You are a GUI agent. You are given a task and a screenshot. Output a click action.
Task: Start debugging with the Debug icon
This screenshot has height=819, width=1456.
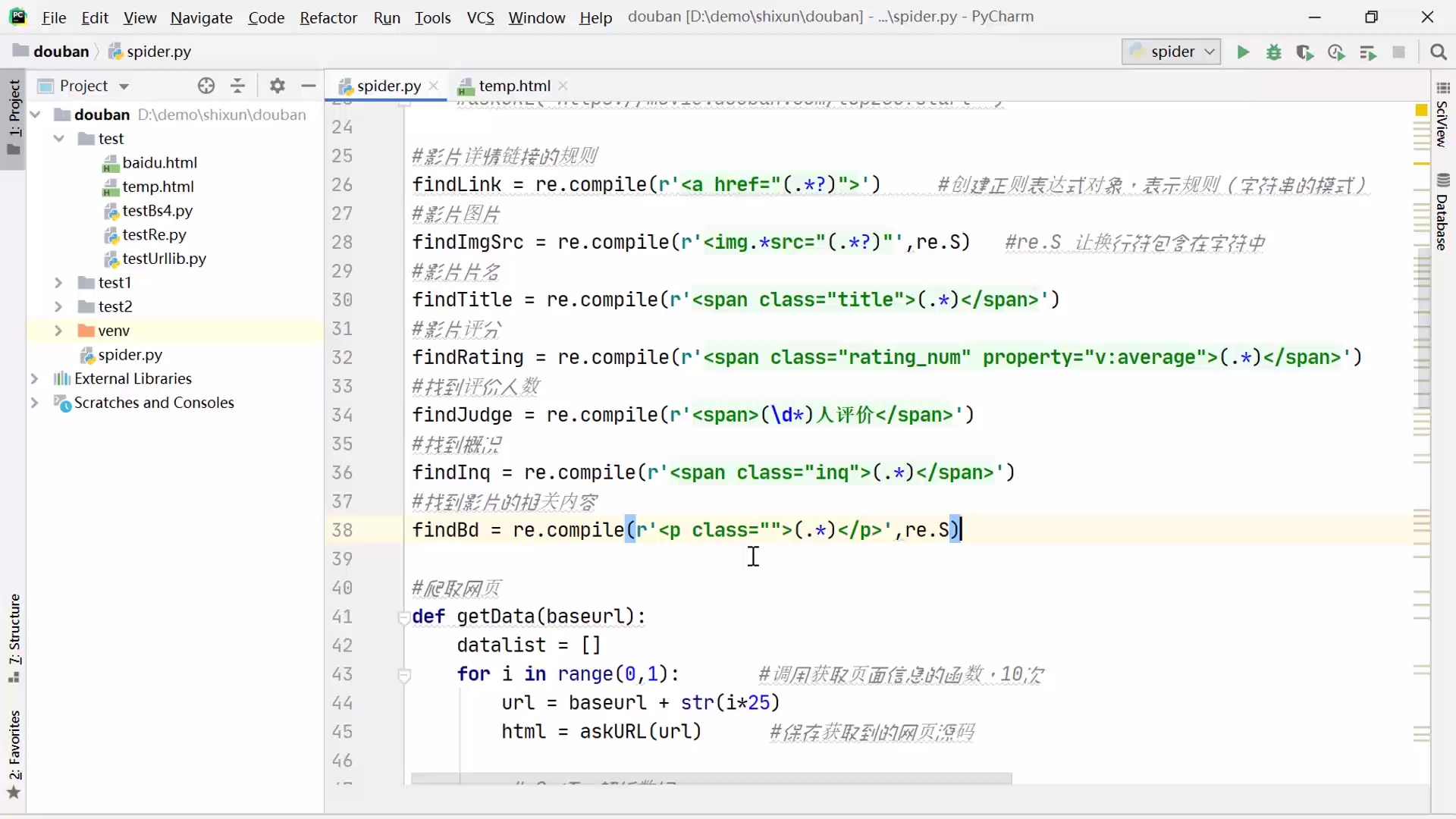coord(1275,52)
